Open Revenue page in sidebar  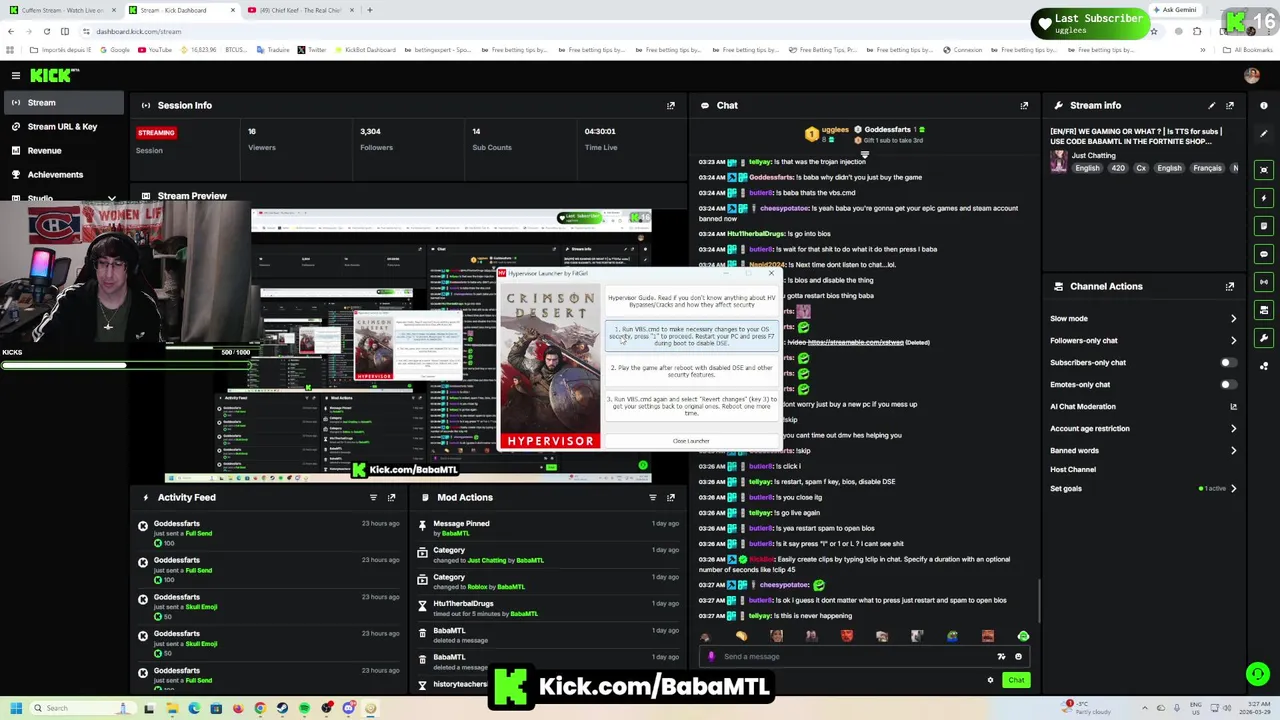tap(62, 151)
